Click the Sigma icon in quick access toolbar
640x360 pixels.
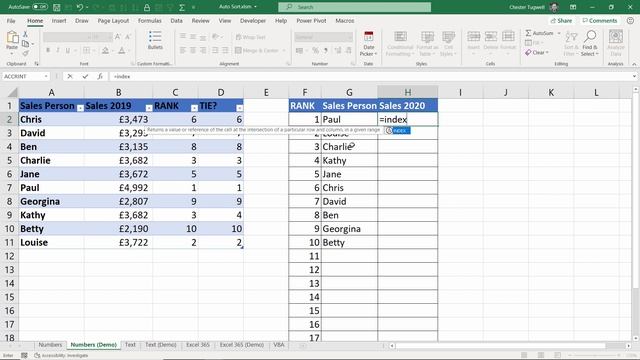pyautogui.click(x=182, y=7)
